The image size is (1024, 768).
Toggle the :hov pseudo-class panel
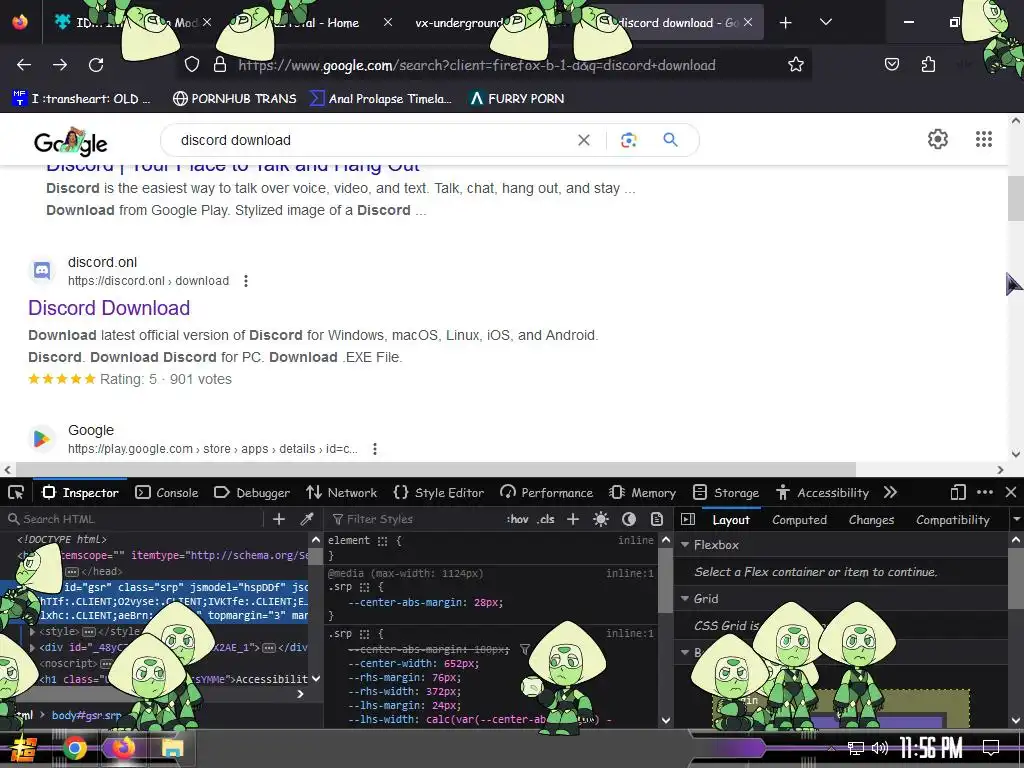click(517, 519)
